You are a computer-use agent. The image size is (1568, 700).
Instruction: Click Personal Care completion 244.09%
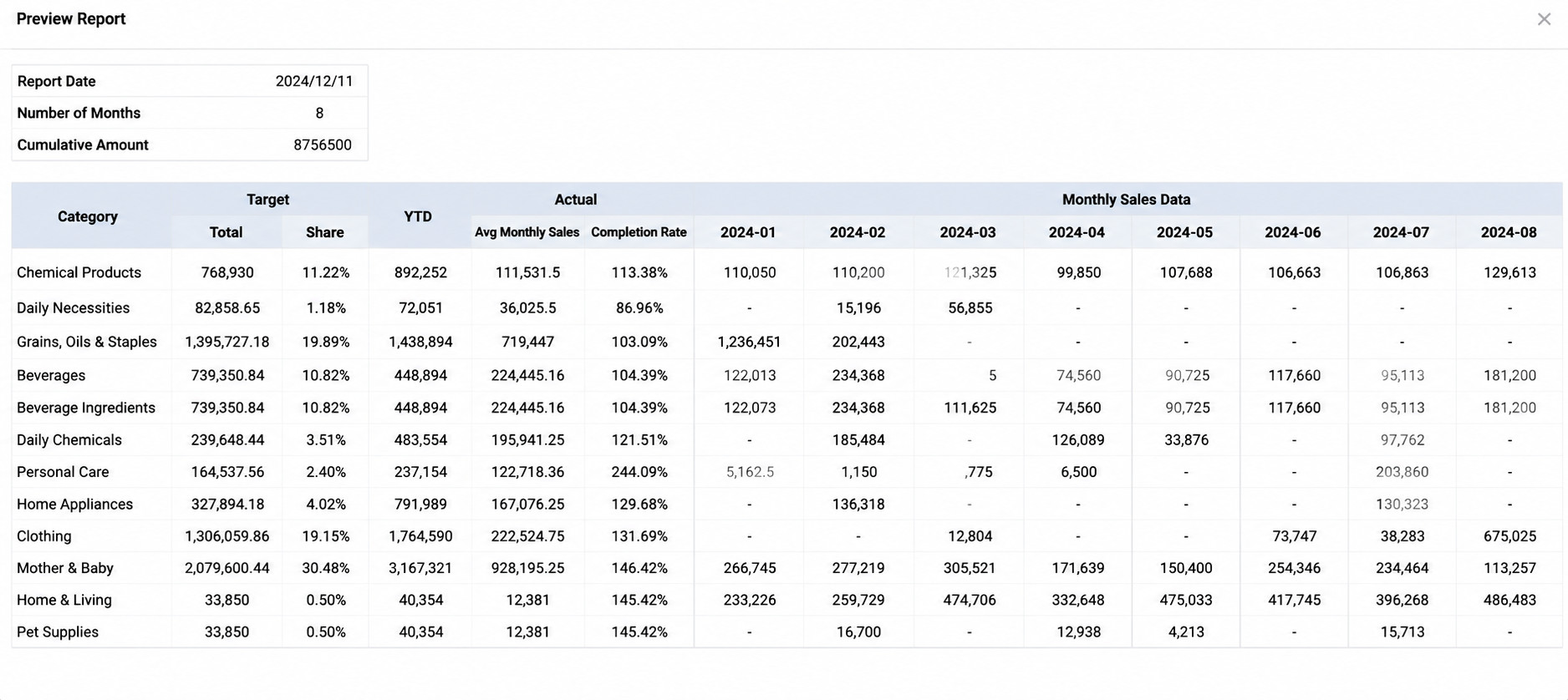click(639, 472)
